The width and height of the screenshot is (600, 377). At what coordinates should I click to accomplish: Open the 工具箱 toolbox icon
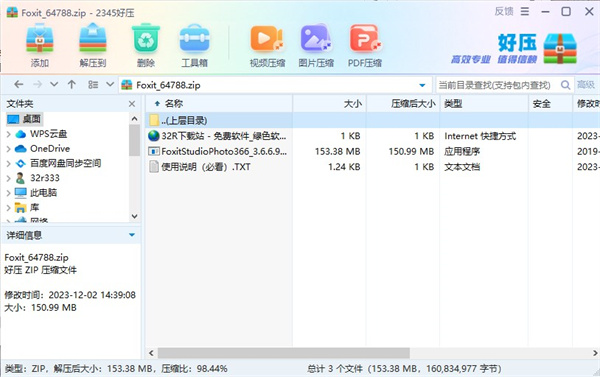point(194,38)
